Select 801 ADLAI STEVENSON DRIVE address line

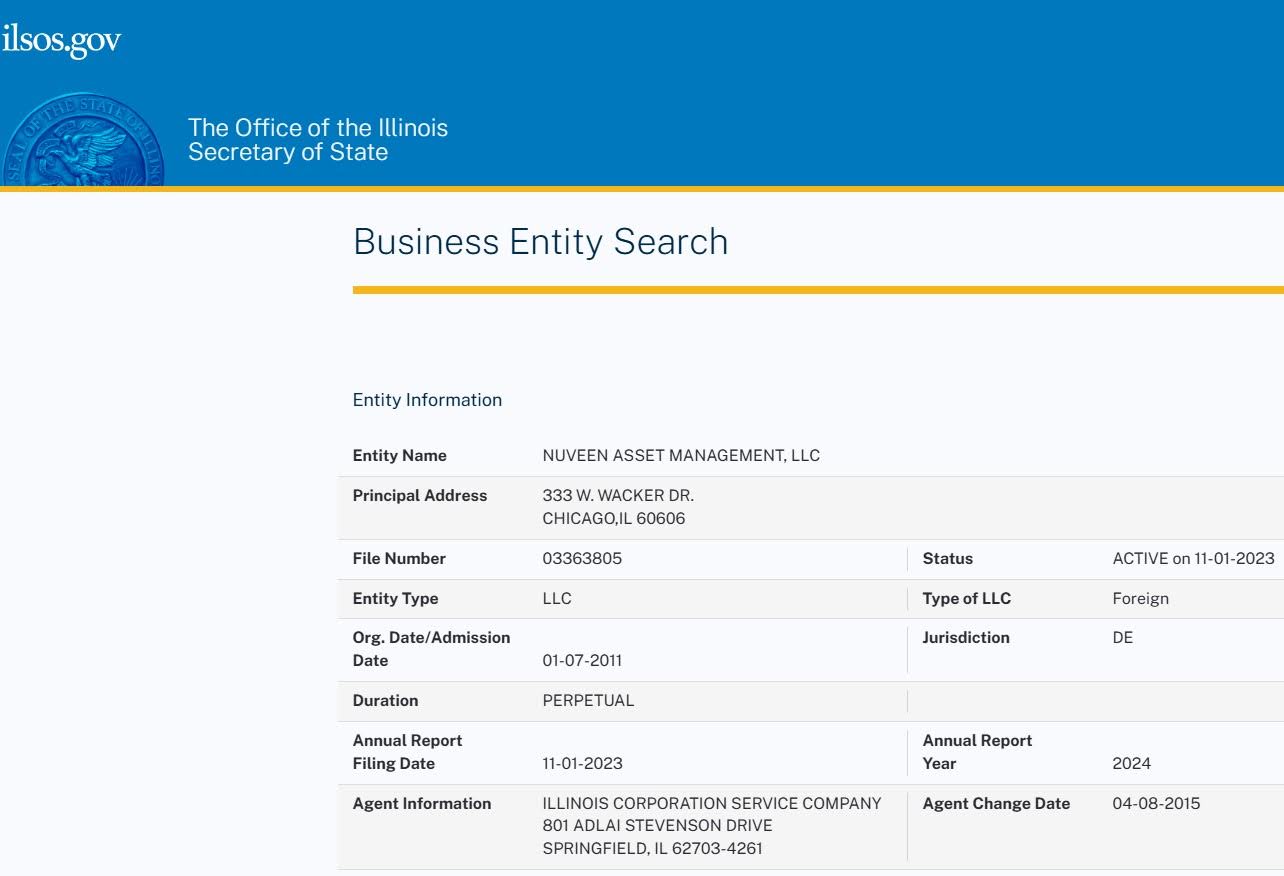point(657,827)
